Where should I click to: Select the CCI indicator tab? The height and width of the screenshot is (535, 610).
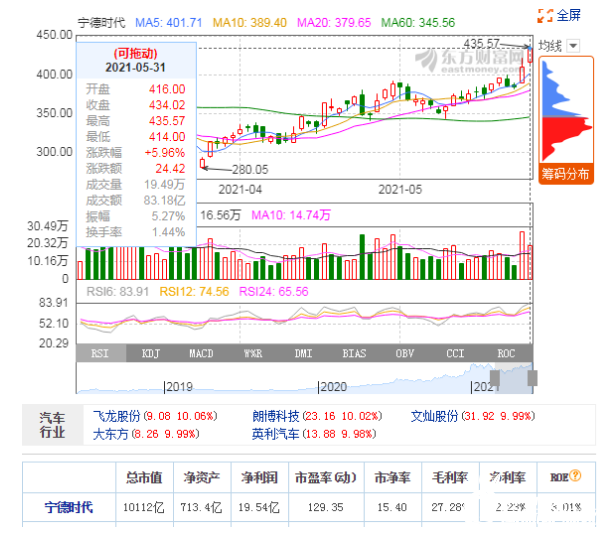456,353
